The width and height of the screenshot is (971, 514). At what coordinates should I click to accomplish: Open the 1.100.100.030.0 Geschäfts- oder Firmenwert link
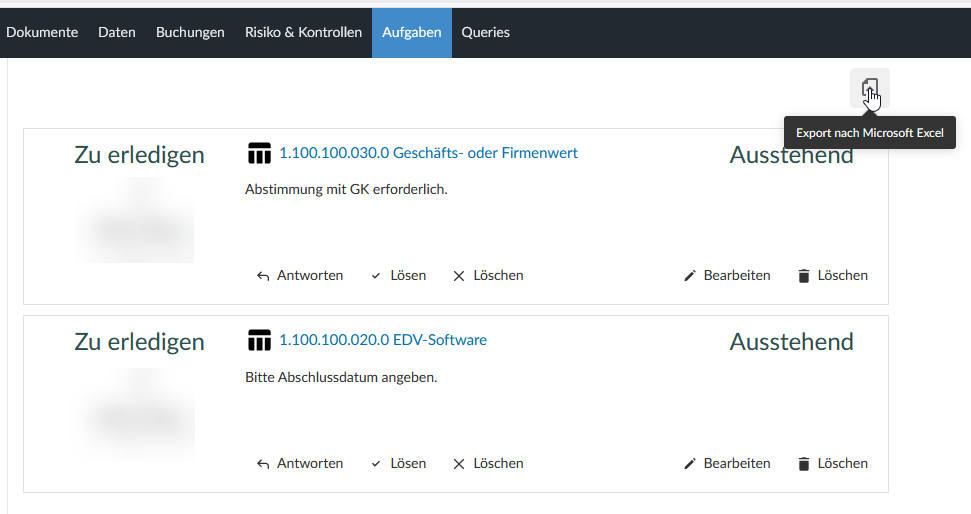coord(429,153)
